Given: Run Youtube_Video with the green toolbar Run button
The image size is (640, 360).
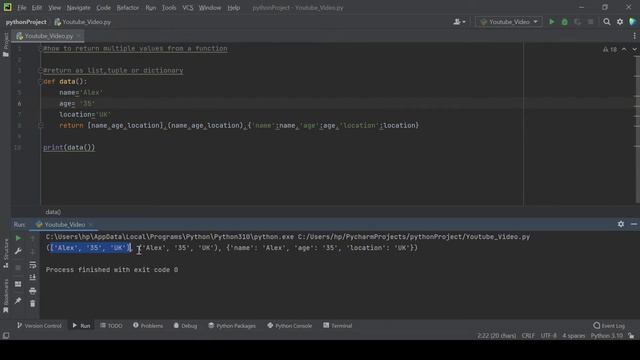Looking at the screenshot, I should (x=551, y=22).
